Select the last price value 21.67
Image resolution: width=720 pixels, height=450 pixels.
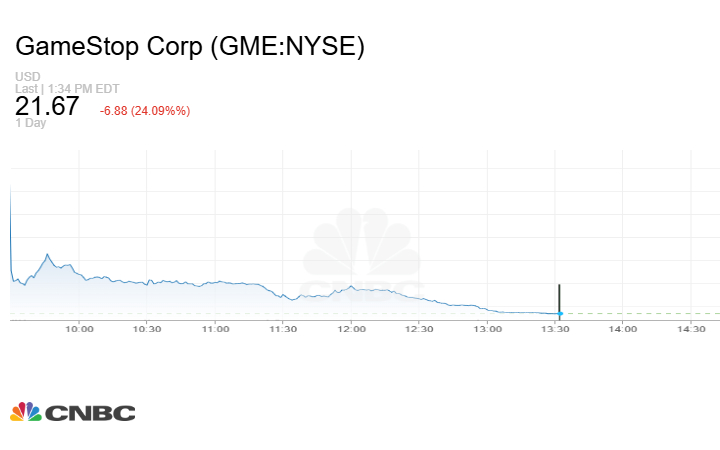tap(48, 108)
